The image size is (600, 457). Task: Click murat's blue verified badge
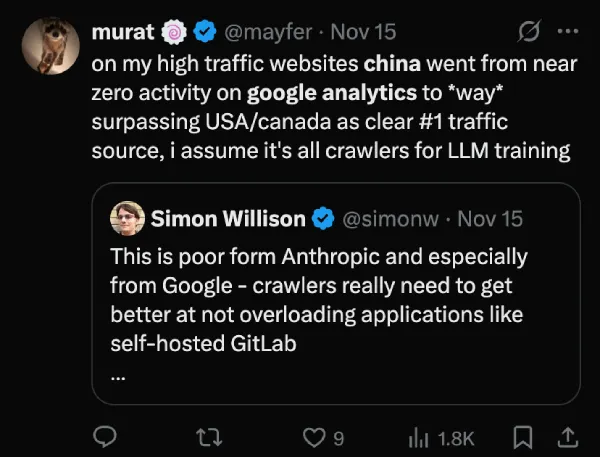click(x=205, y=32)
